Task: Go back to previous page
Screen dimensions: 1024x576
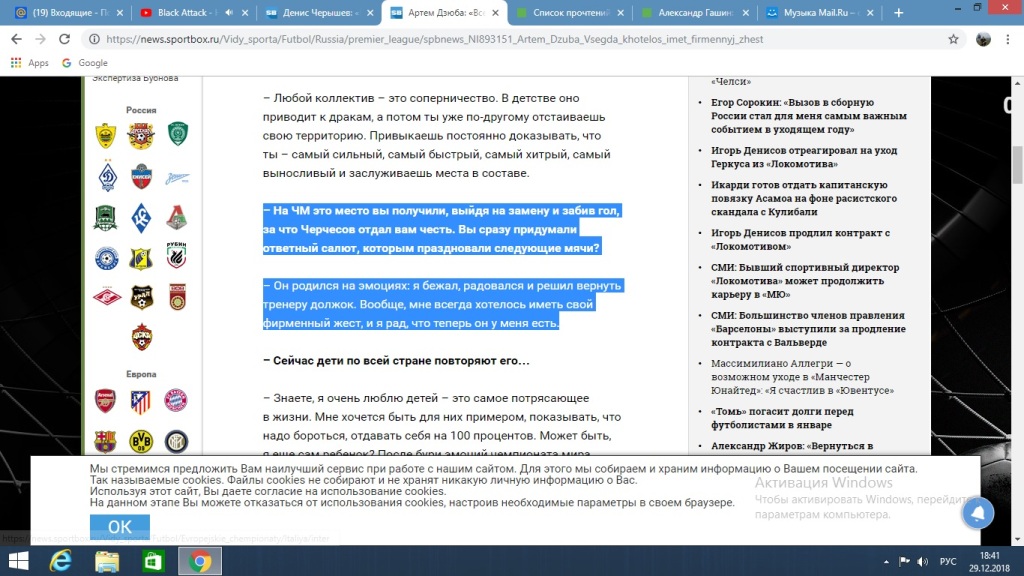Action: [16, 39]
